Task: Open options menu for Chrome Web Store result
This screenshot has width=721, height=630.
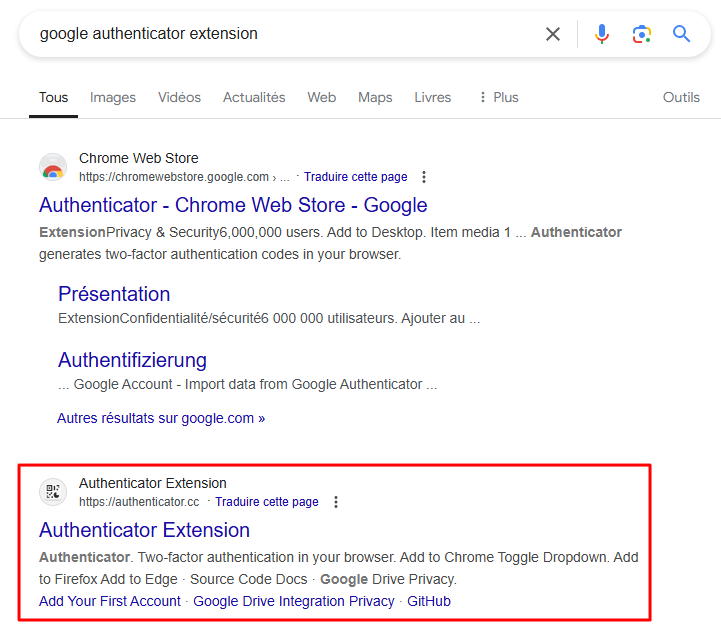Action: pos(424,177)
